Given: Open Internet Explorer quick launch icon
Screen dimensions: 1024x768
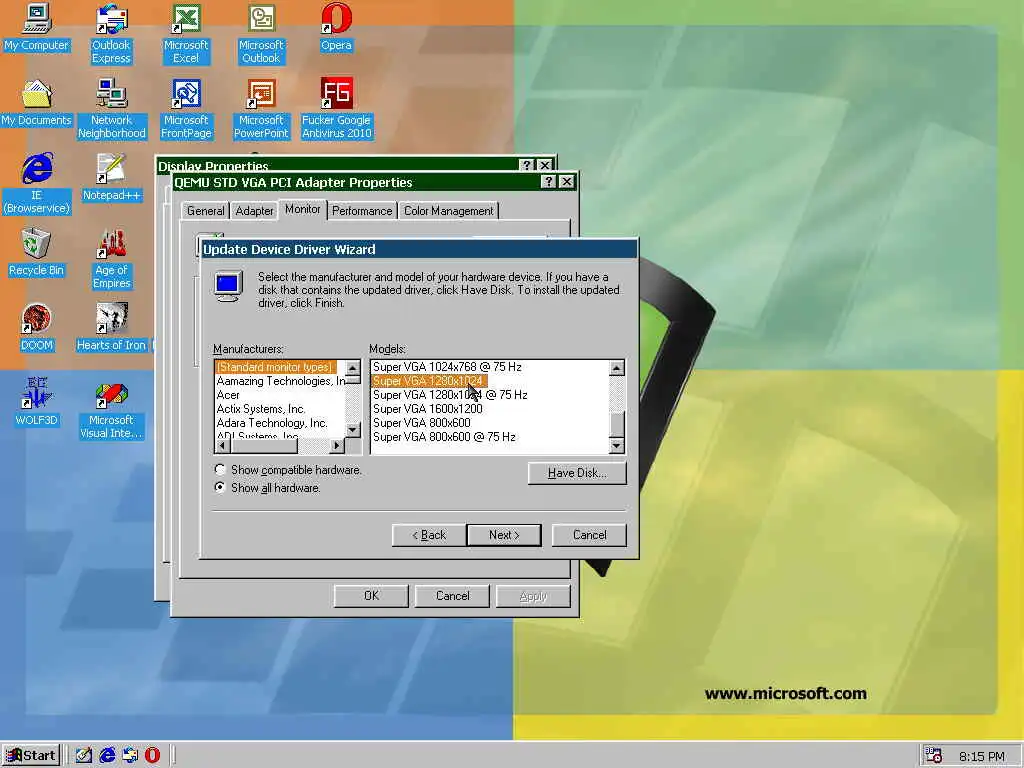Looking at the screenshot, I should (x=107, y=755).
